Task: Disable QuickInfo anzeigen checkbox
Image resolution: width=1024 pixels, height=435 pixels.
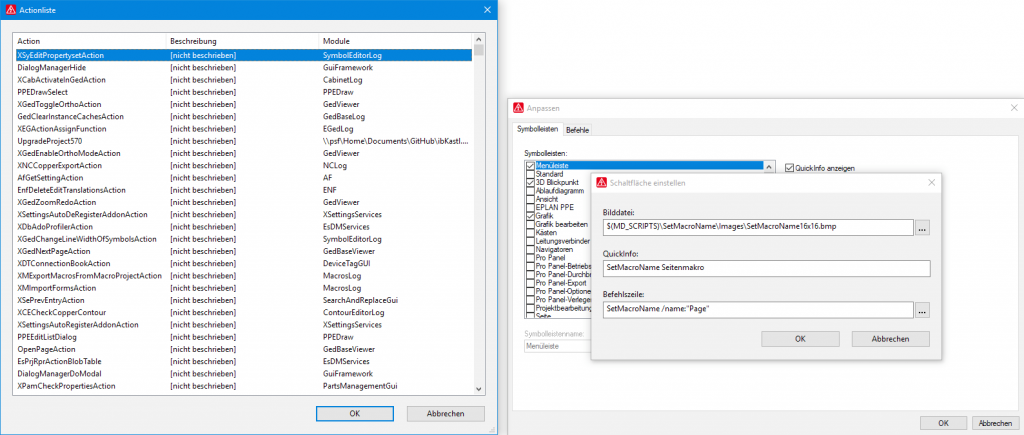Action: pos(789,168)
